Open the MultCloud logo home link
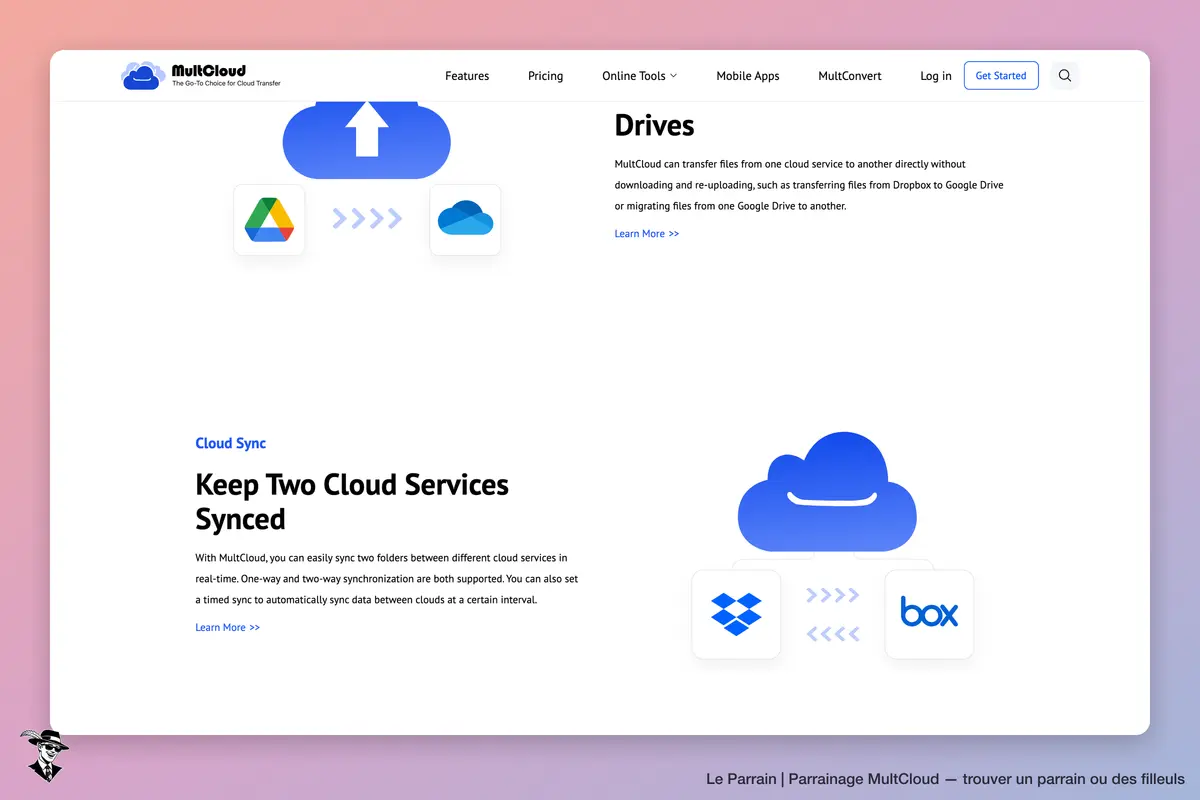The image size is (1200, 800). coord(201,75)
